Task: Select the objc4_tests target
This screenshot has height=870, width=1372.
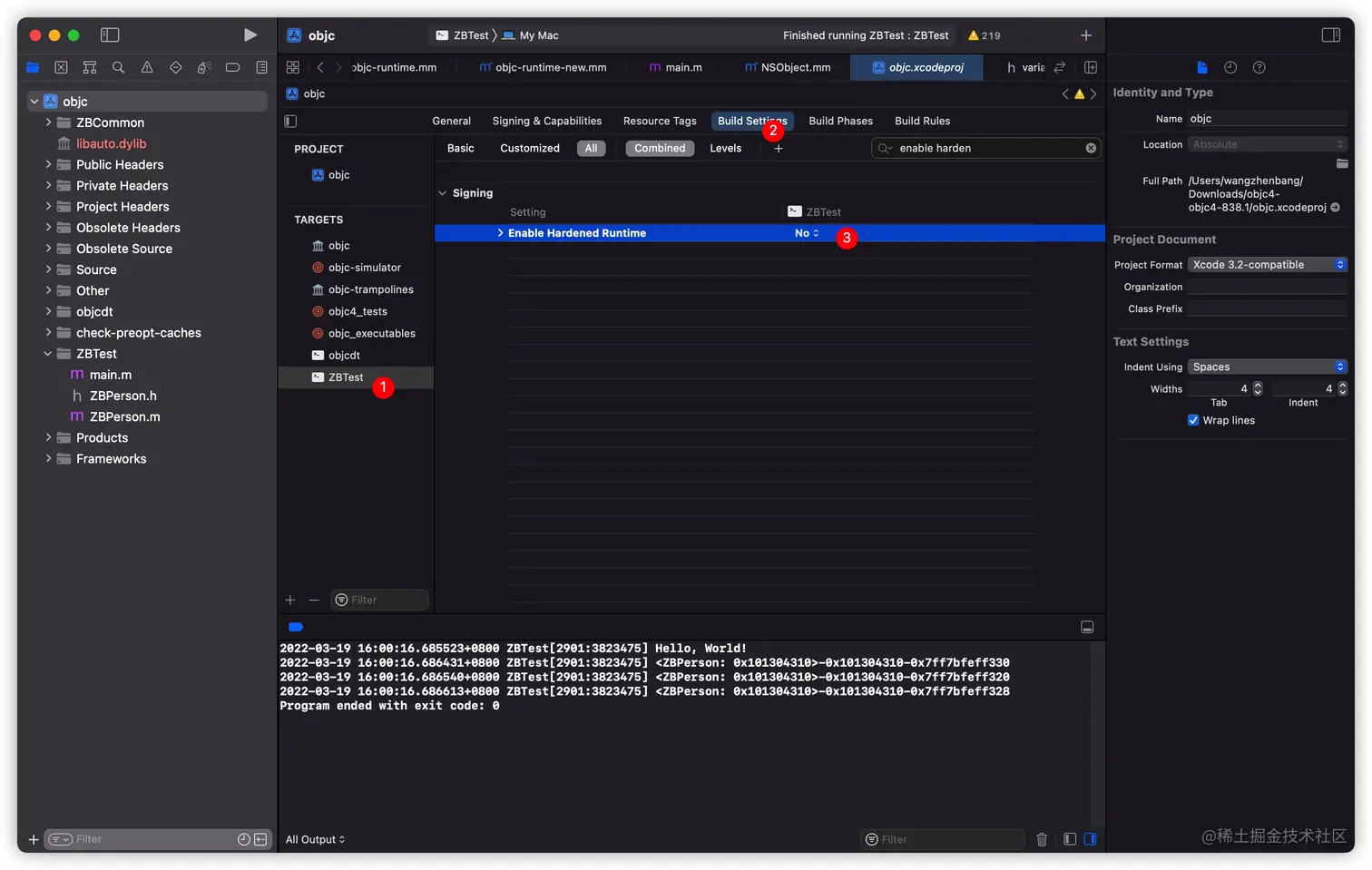Action: click(x=356, y=311)
